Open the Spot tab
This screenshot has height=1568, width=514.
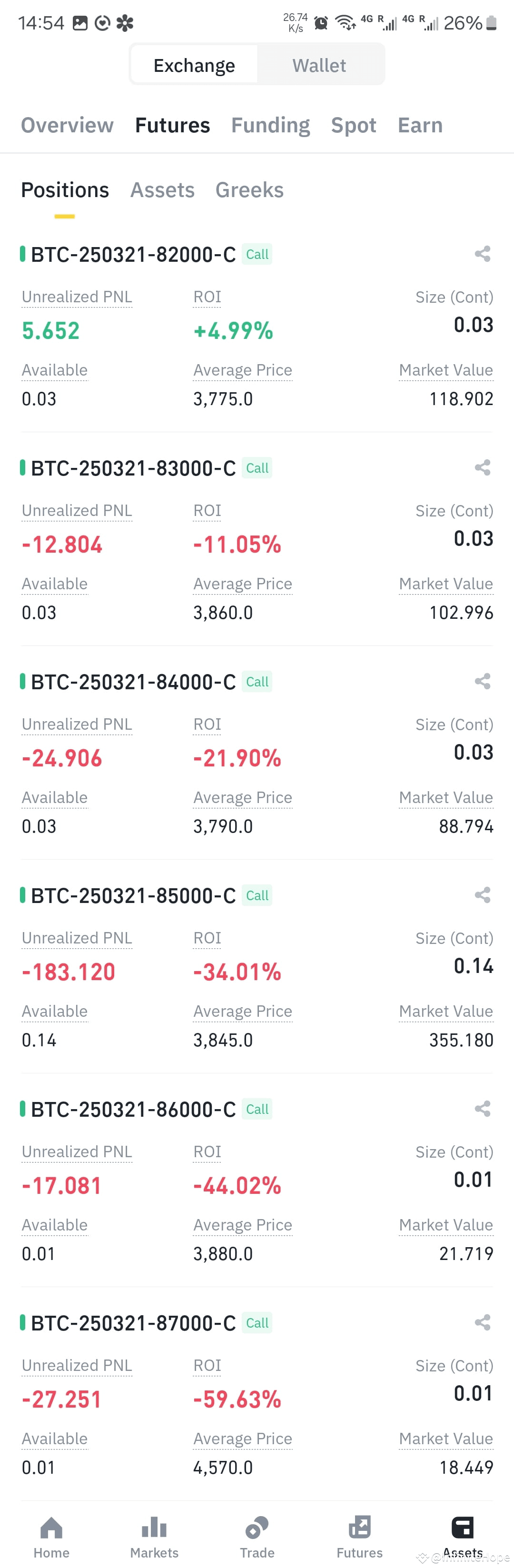(354, 125)
